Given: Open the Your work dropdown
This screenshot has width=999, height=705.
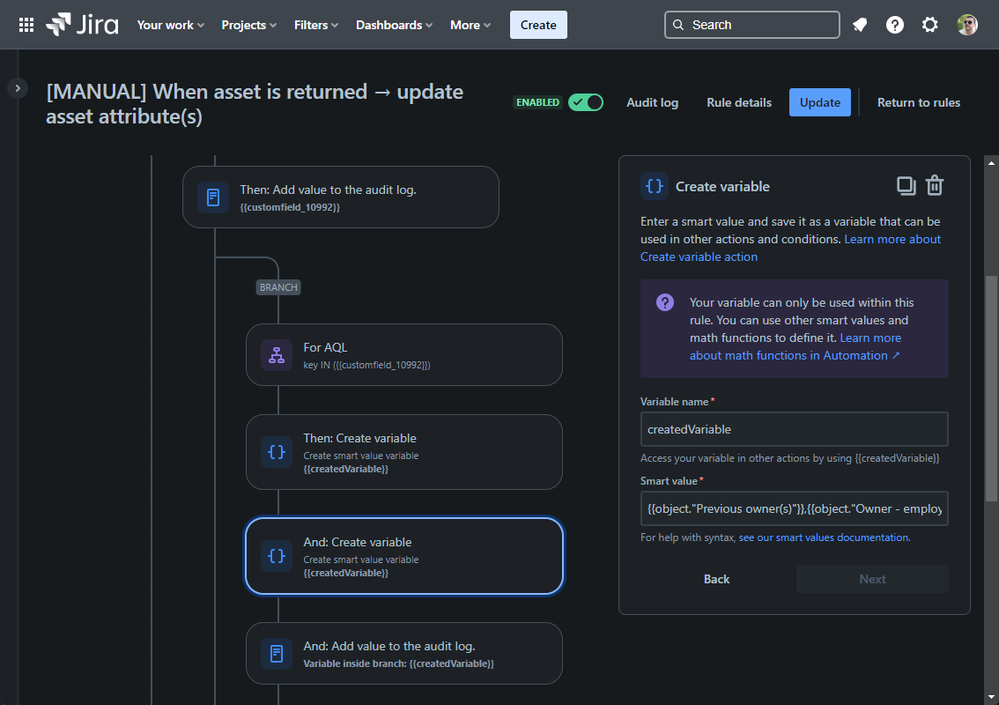Looking at the screenshot, I should tap(170, 25).
